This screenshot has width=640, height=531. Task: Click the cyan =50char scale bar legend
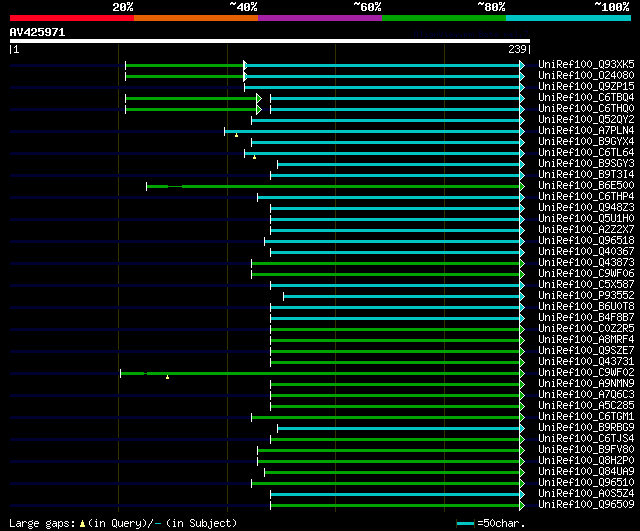point(465,523)
